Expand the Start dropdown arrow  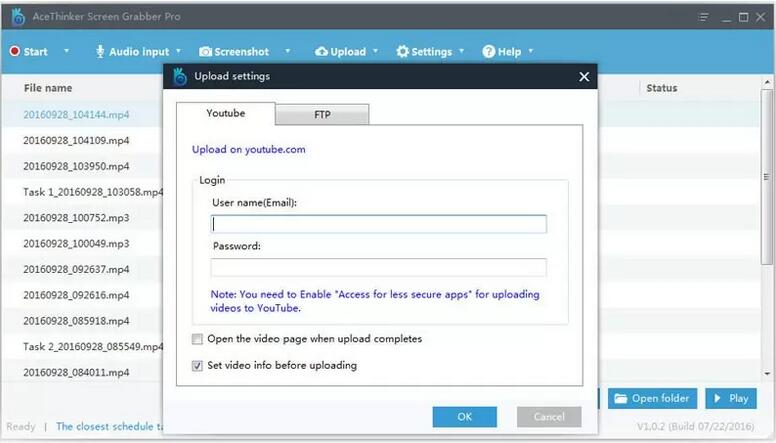pos(66,51)
